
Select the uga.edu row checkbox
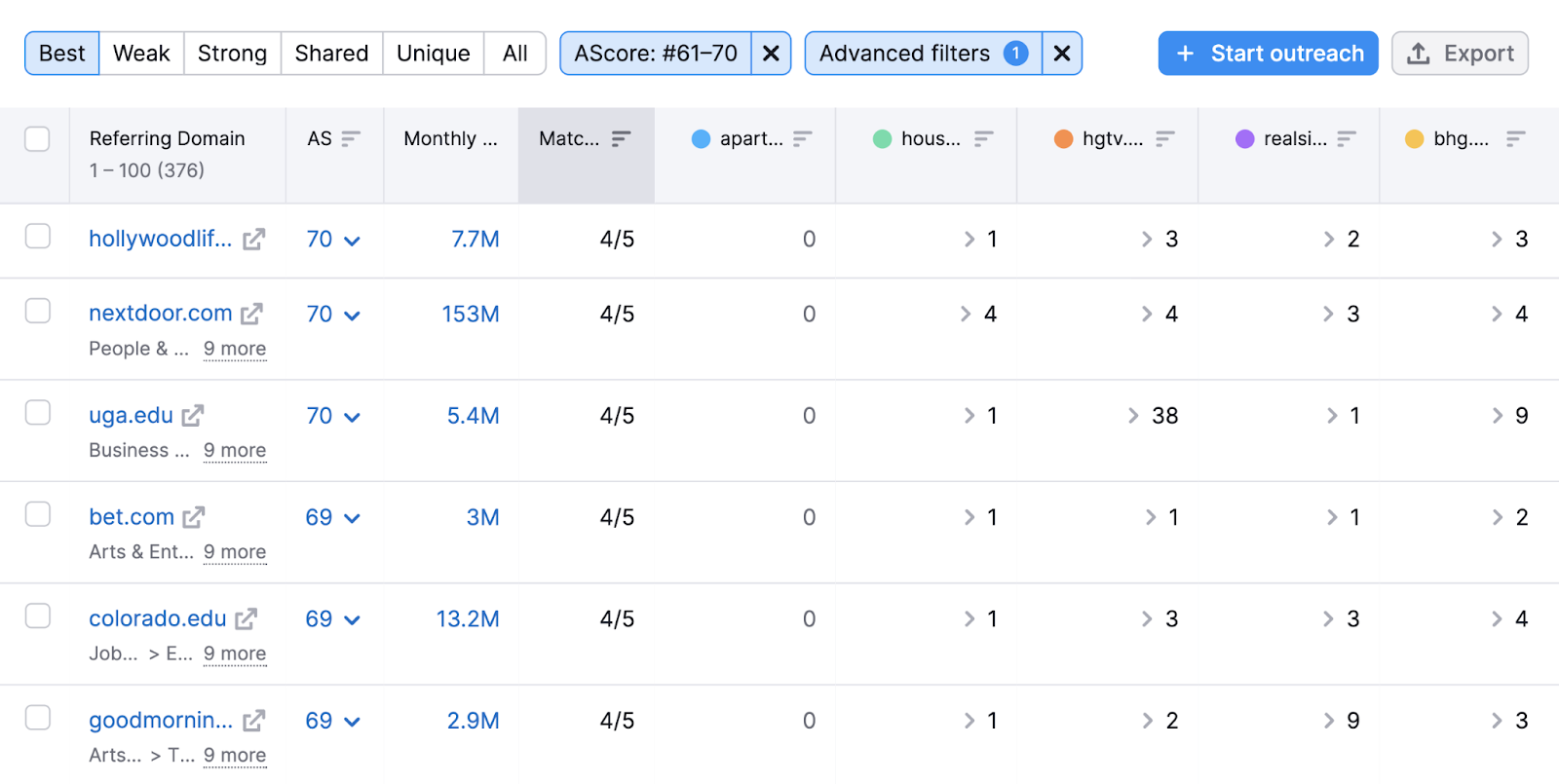tap(37, 413)
